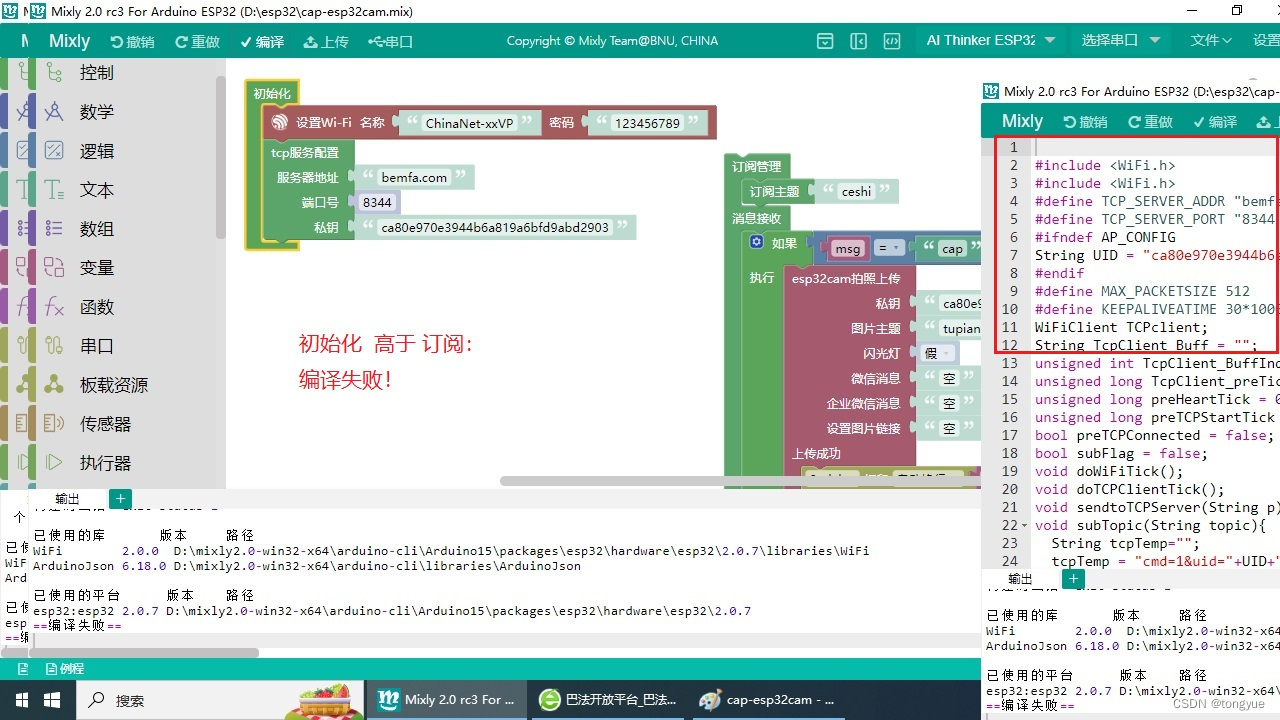Click the workspace horizontal scrollbar
Image resolution: width=1280 pixels, height=720 pixels.
pyautogui.click(x=740, y=481)
